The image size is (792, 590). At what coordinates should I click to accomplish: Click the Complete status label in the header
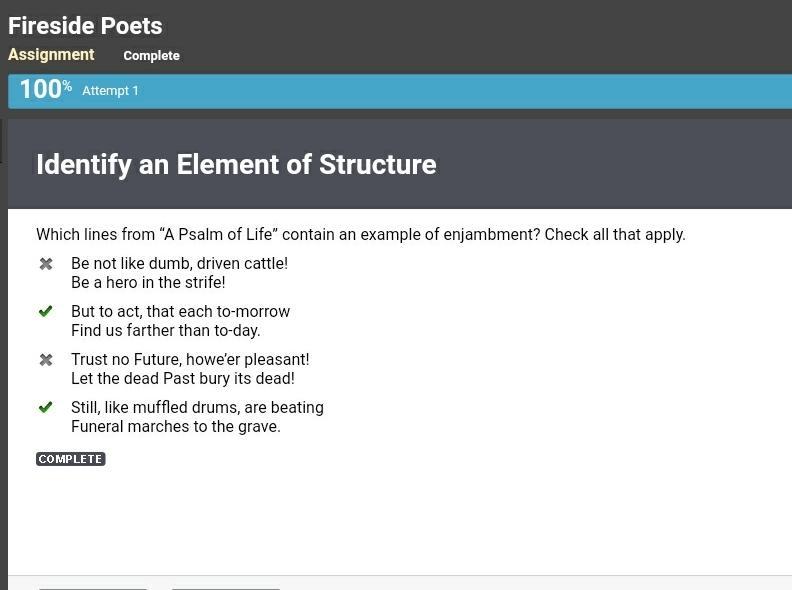click(151, 56)
